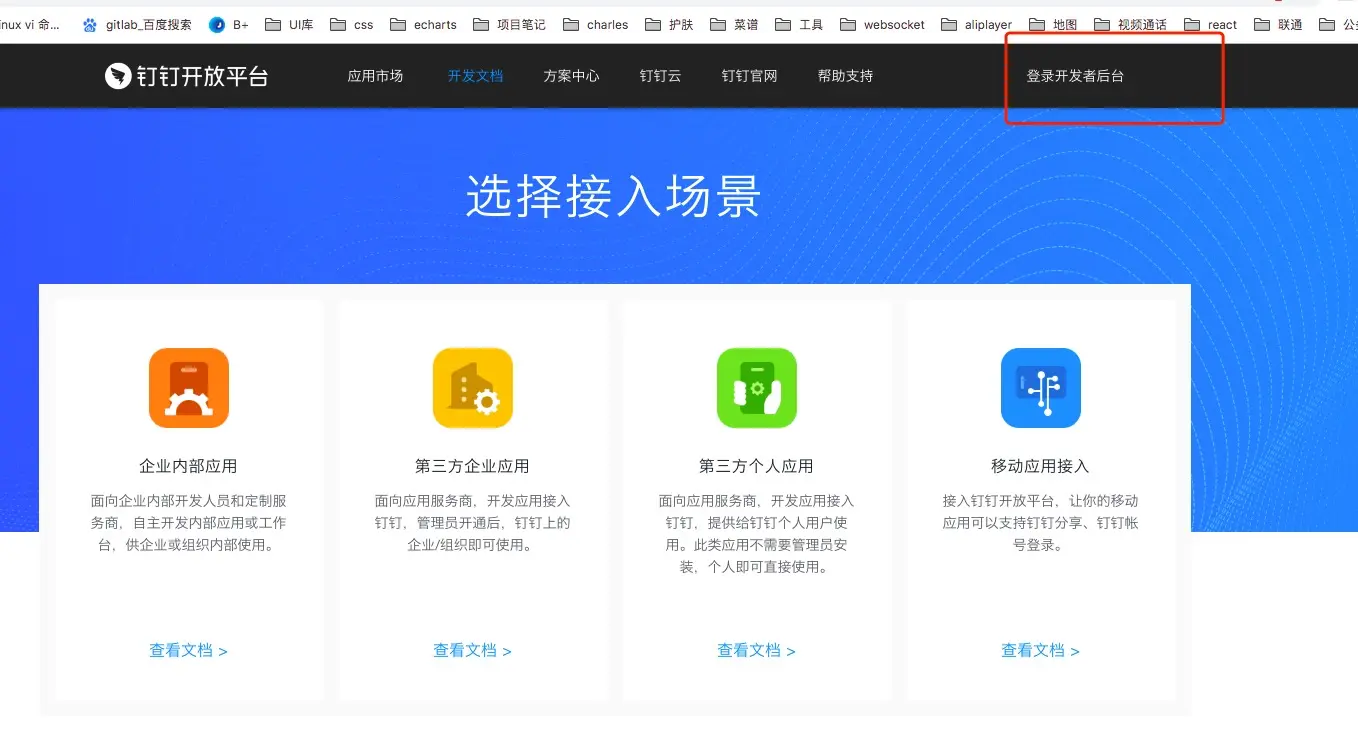This screenshot has height=746, width=1358.
Task: Open the 工具 bookmark folder
Action: pyautogui.click(x=799, y=25)
